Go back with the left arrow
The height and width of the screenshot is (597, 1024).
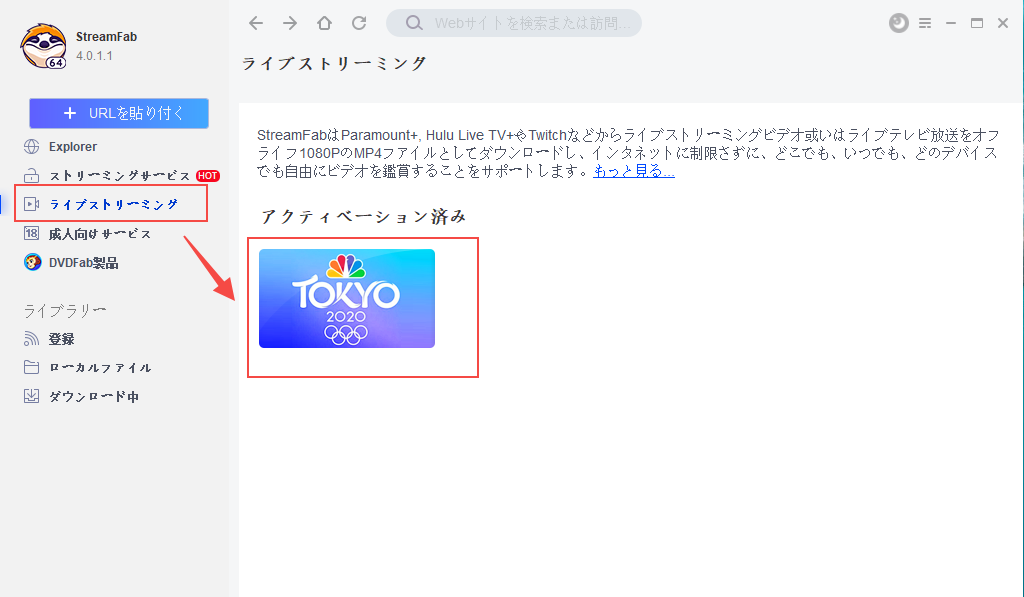256,23
